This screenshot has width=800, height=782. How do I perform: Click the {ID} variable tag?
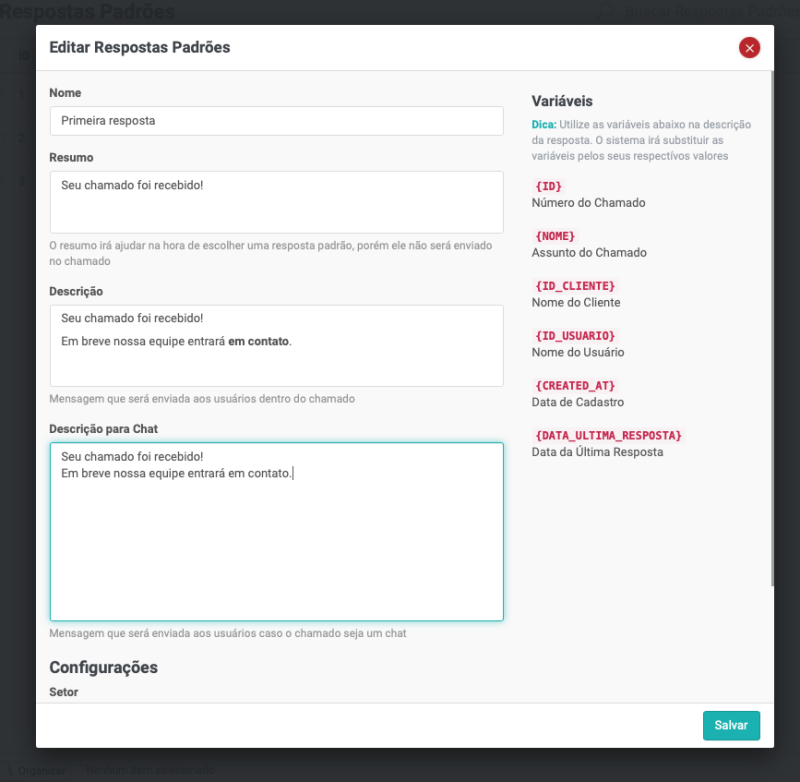coord(549,186)
